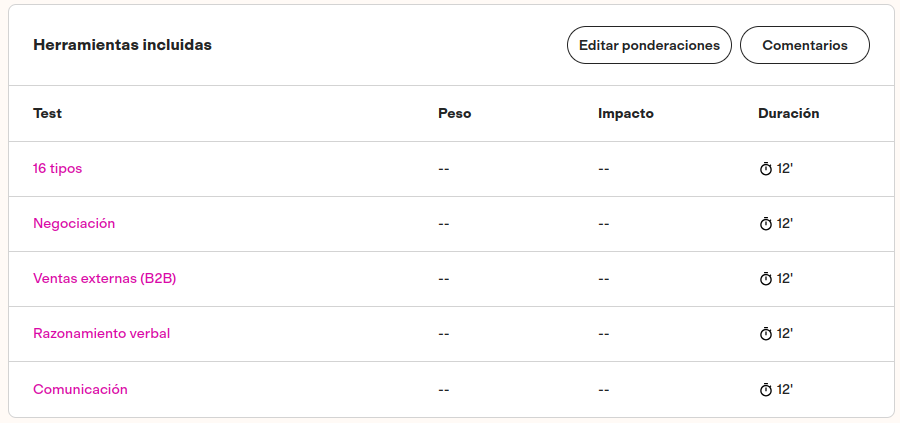Click the Peso value for 16 tipos

click(444, 169)
